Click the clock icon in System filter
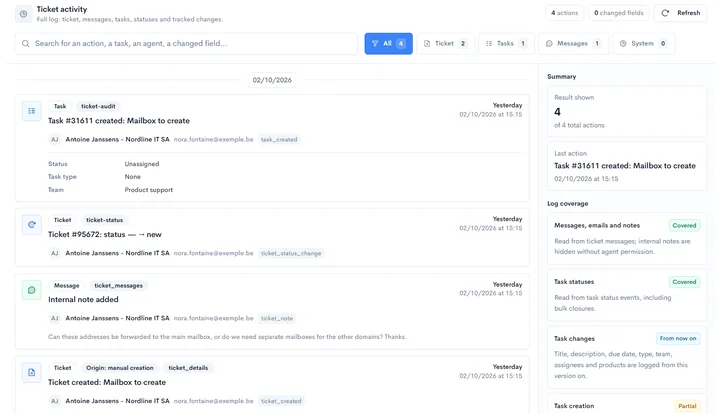The height and width of the screenshot is (414, 720). 623,44
